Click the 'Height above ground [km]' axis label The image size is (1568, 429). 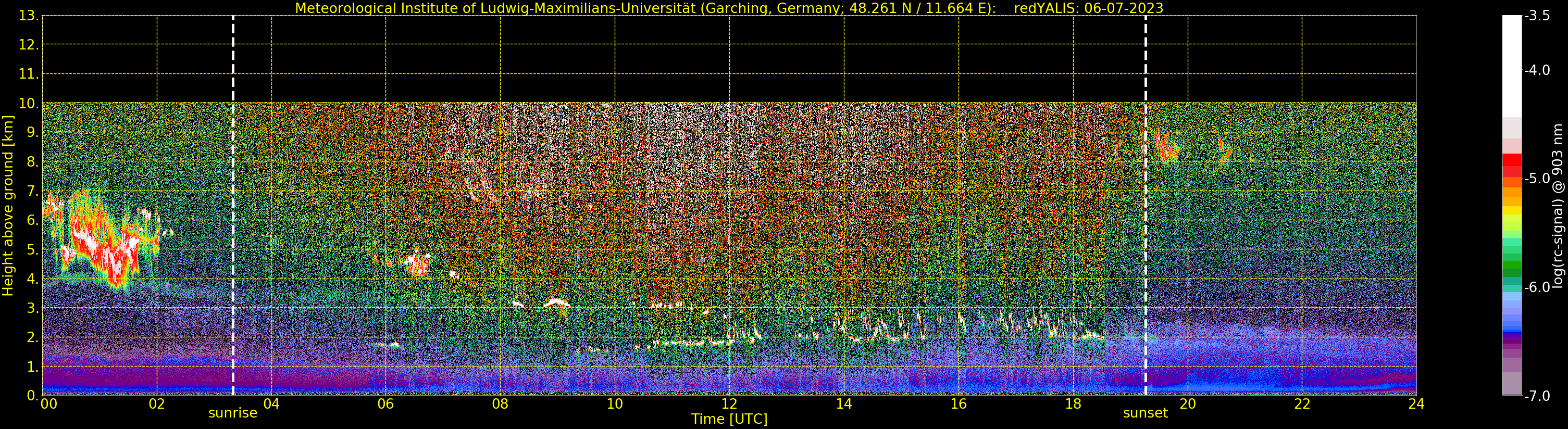(8, 206)
